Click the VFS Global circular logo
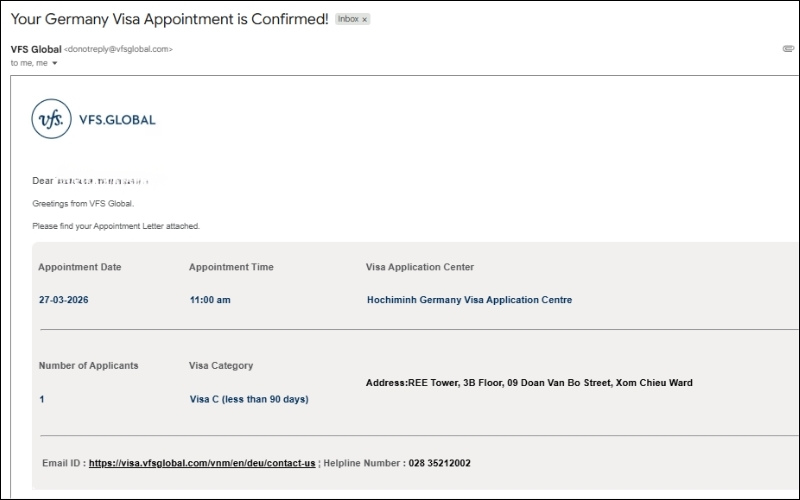 pyautogui.click(x=52, y=120)
